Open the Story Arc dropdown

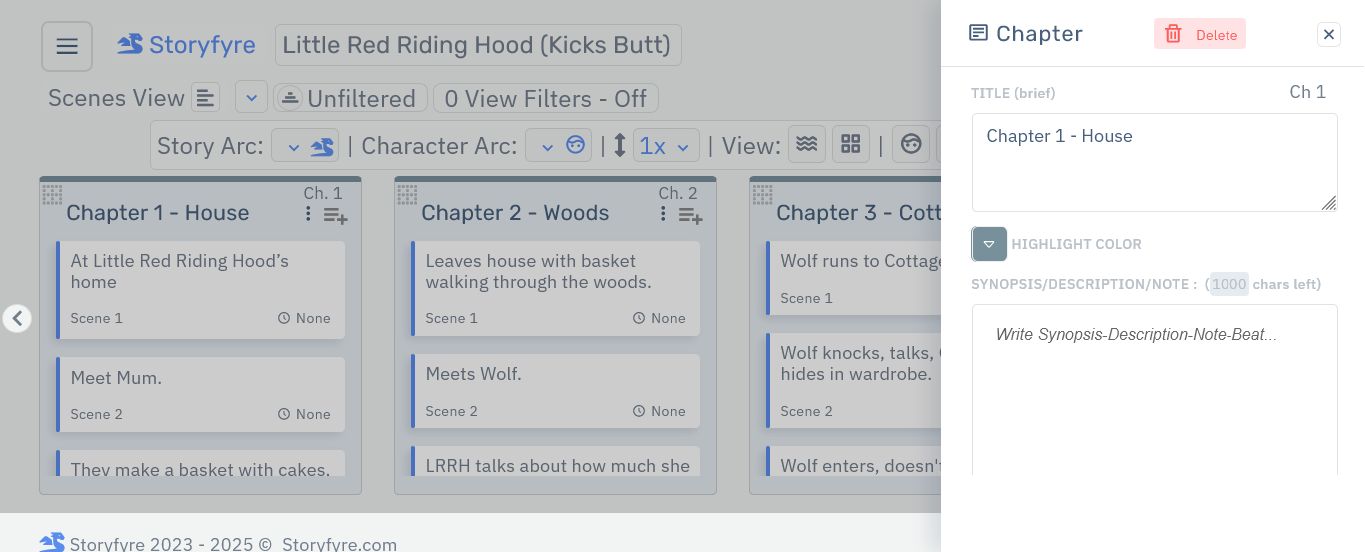305,146
